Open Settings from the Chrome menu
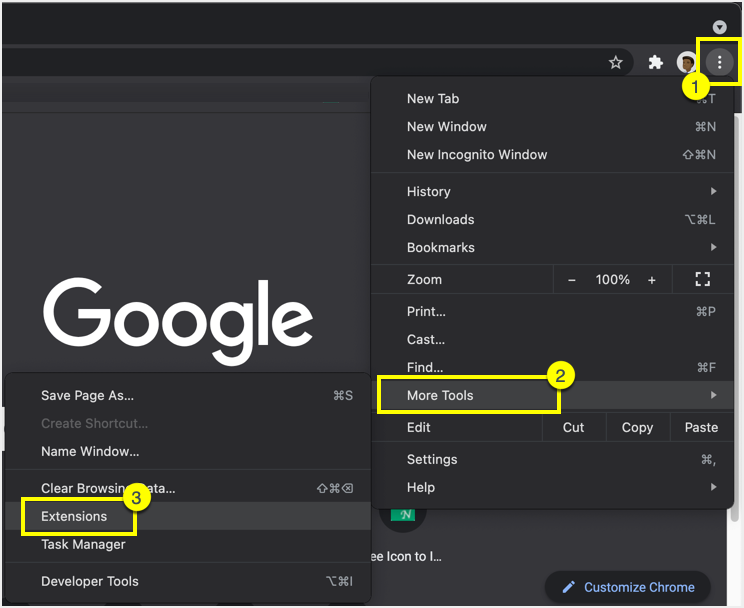 [x=432, y=459]
